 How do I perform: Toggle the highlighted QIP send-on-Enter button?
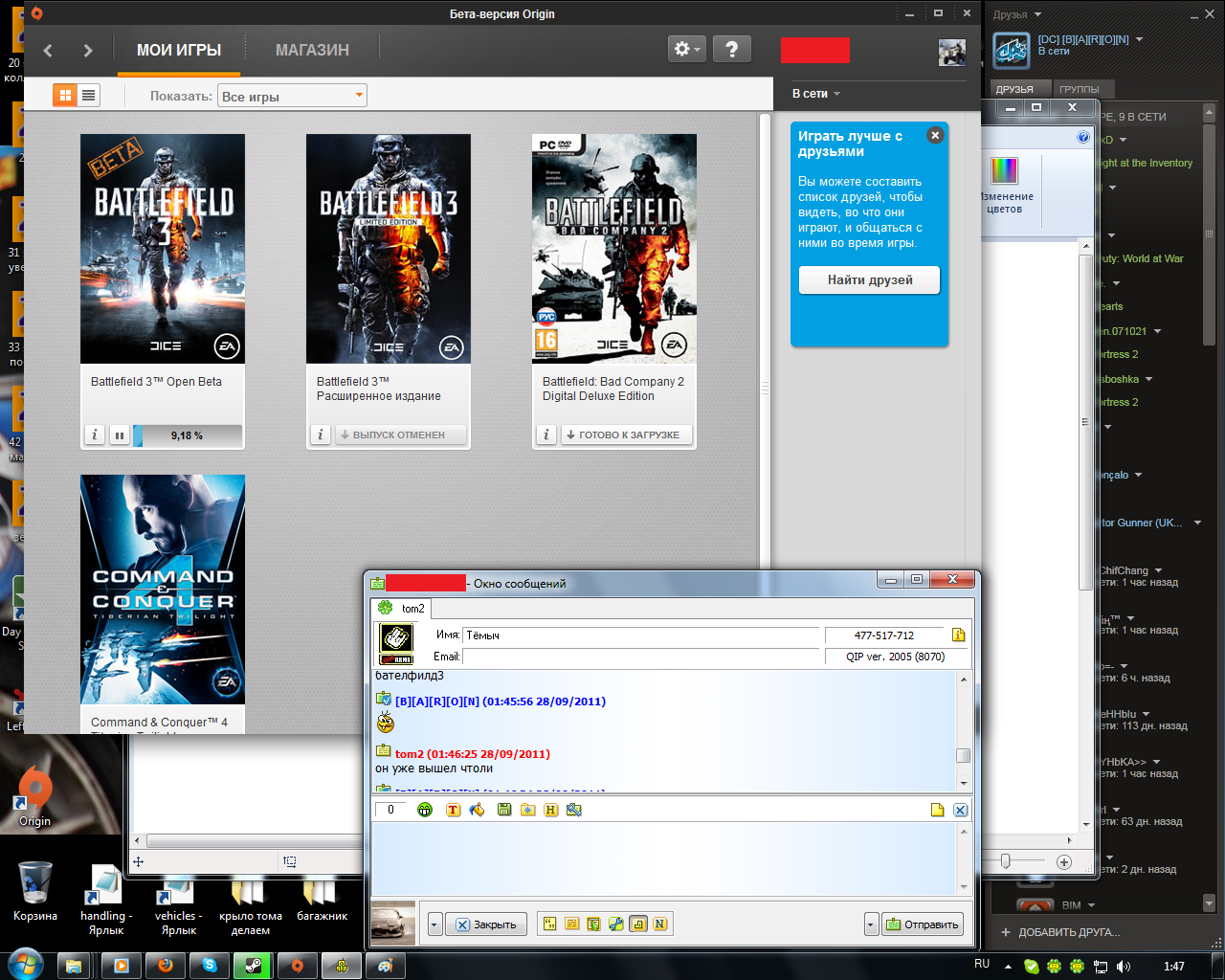[x=638, y=924]
